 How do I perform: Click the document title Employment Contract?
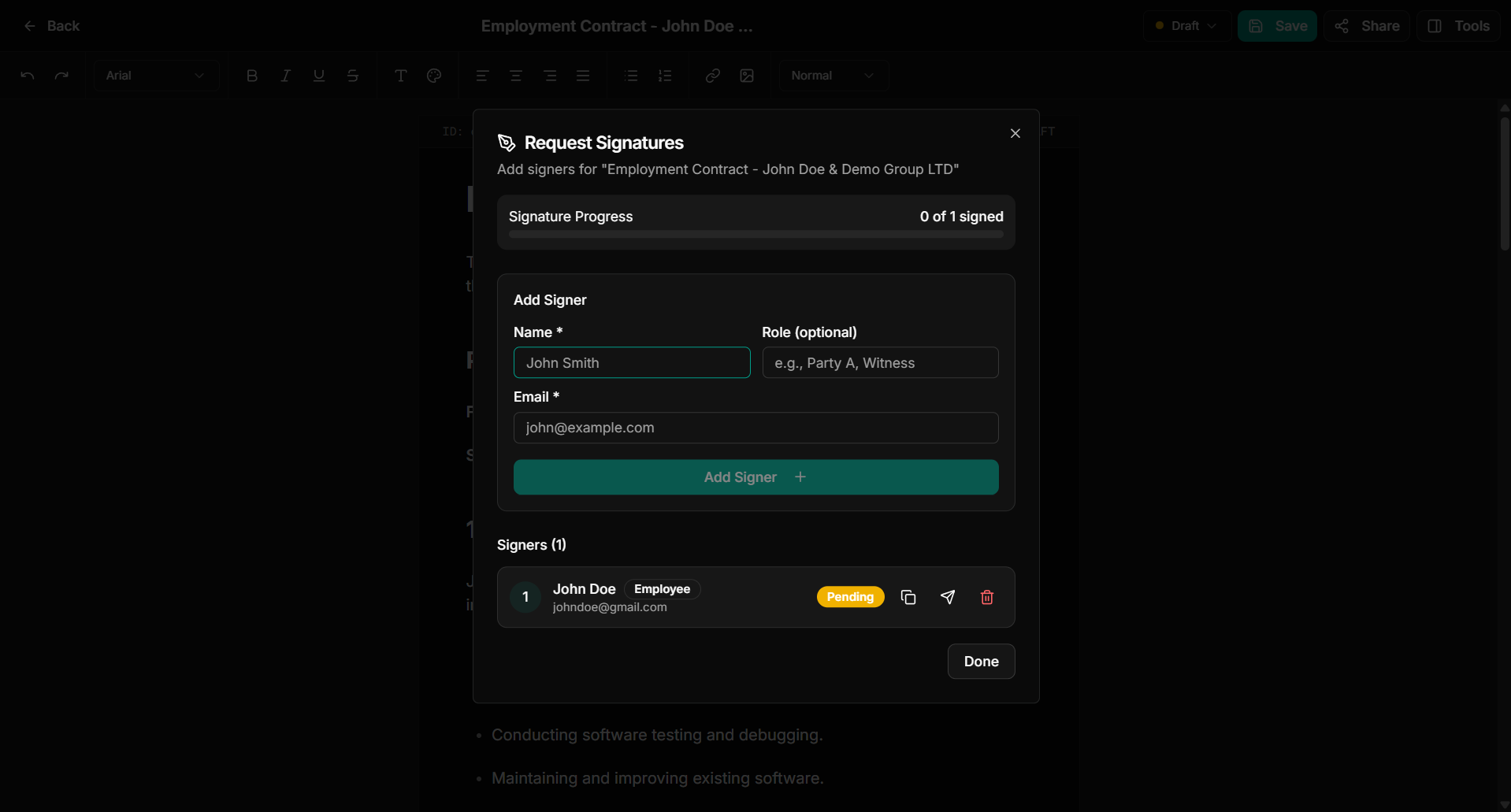coord(617,26)
